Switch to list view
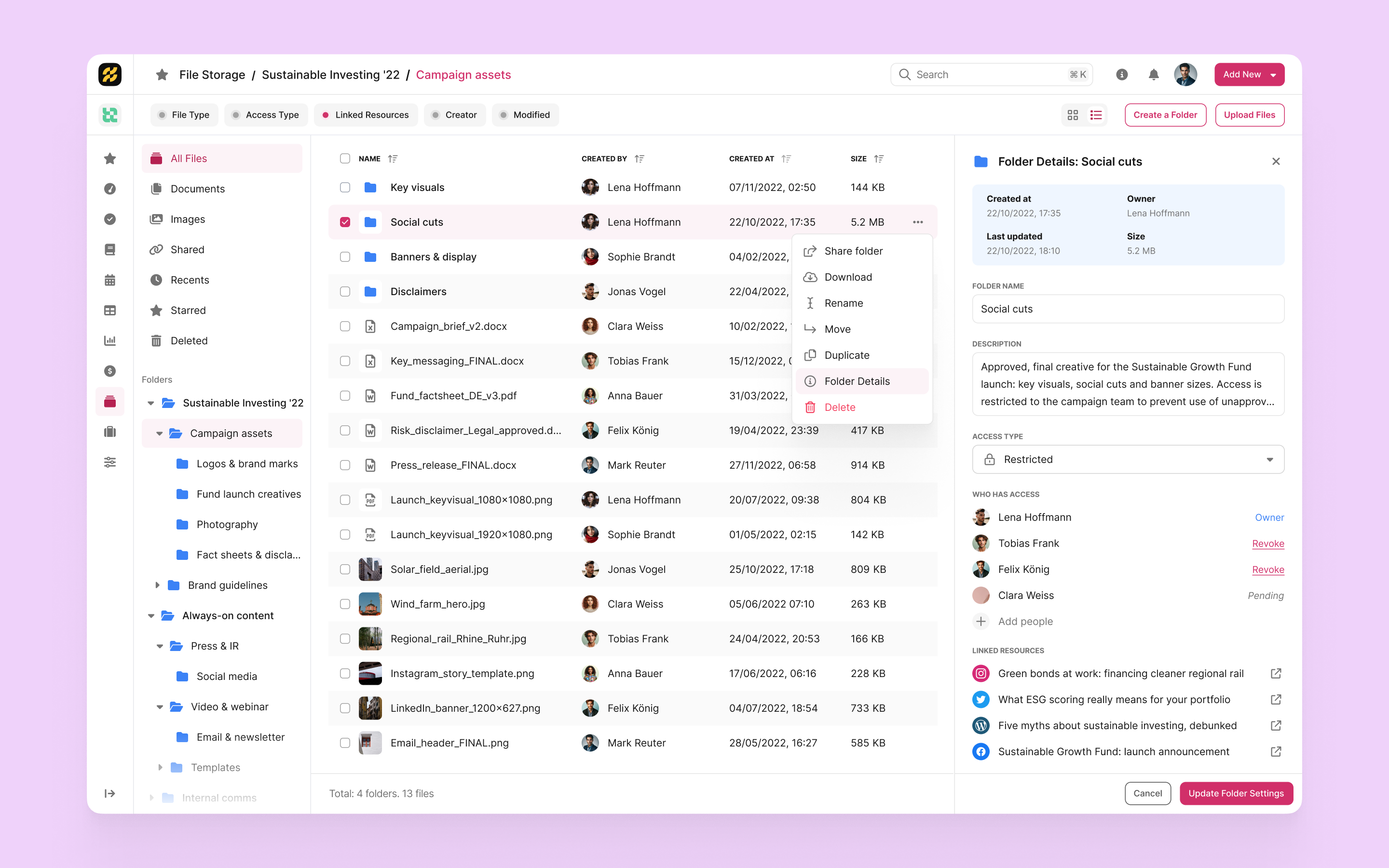Image resolution: width=1389 pixels, height=868 pixels. coord(1096,115)
